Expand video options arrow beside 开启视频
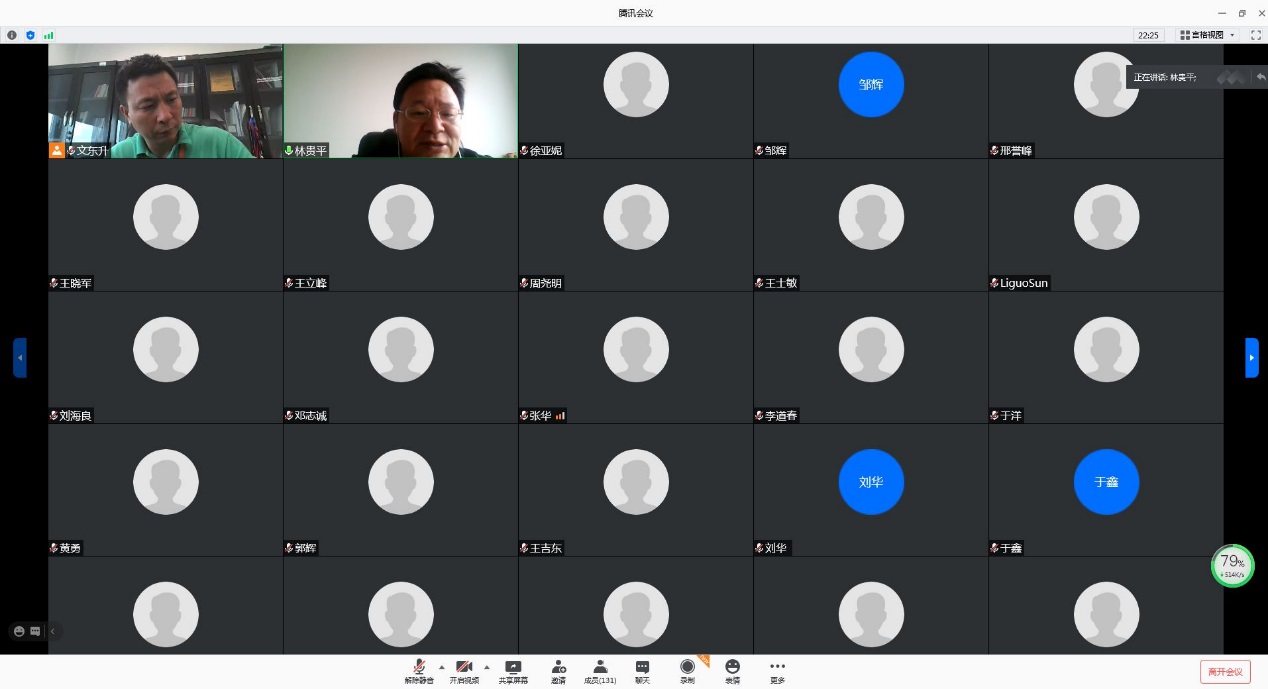The width and height of the screenshot is (1268, 689). click(487, 666)
